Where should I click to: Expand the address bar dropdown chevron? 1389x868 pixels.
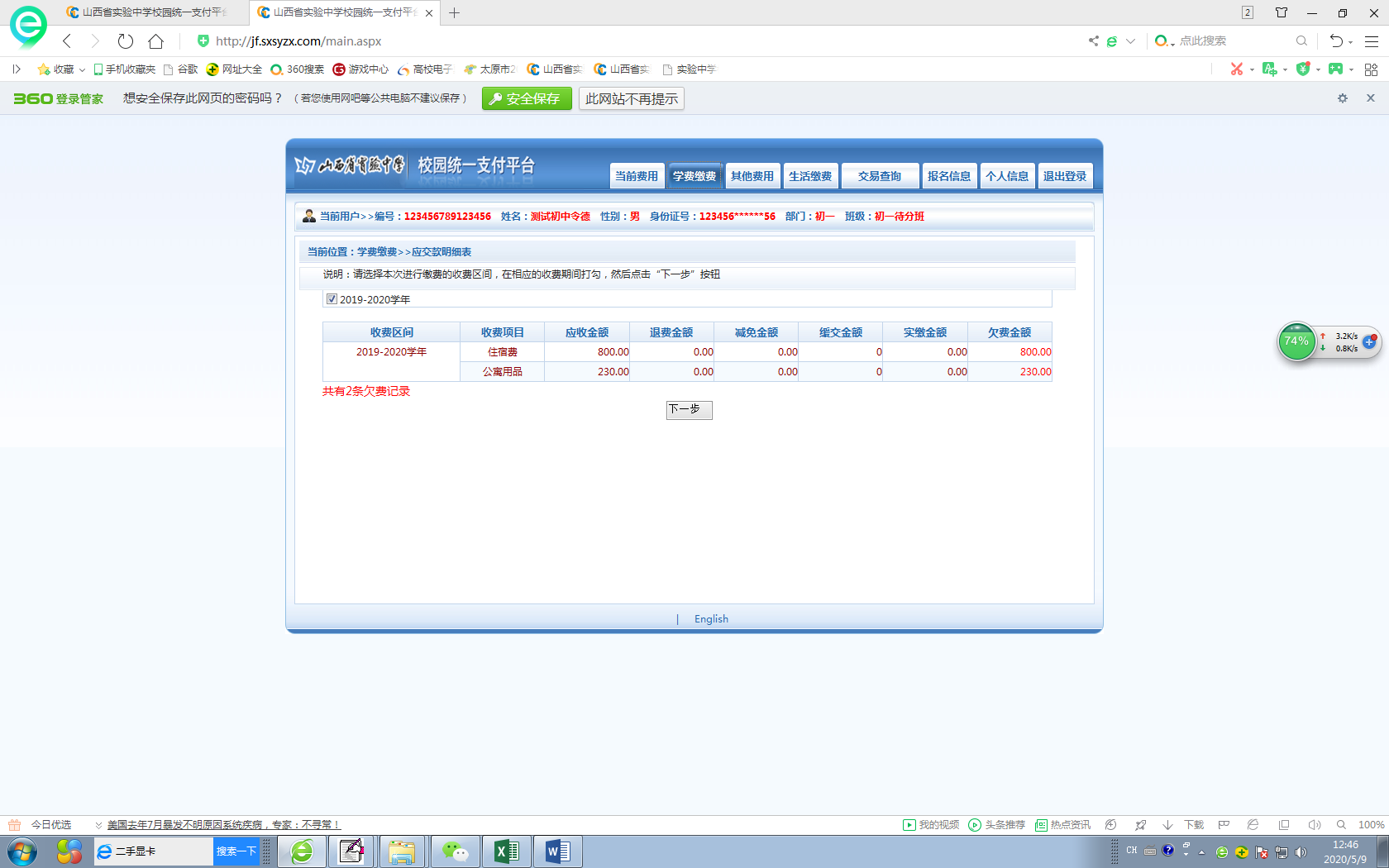(x=1130, y=41)
